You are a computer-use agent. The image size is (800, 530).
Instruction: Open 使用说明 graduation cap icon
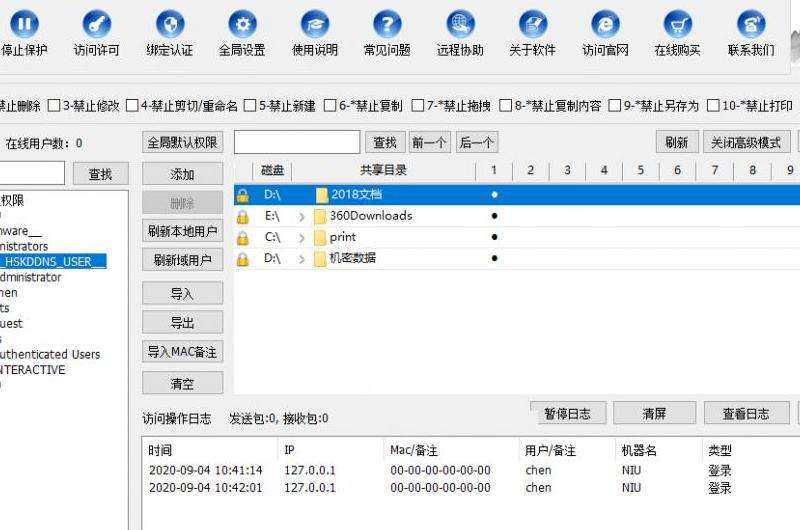315,24
